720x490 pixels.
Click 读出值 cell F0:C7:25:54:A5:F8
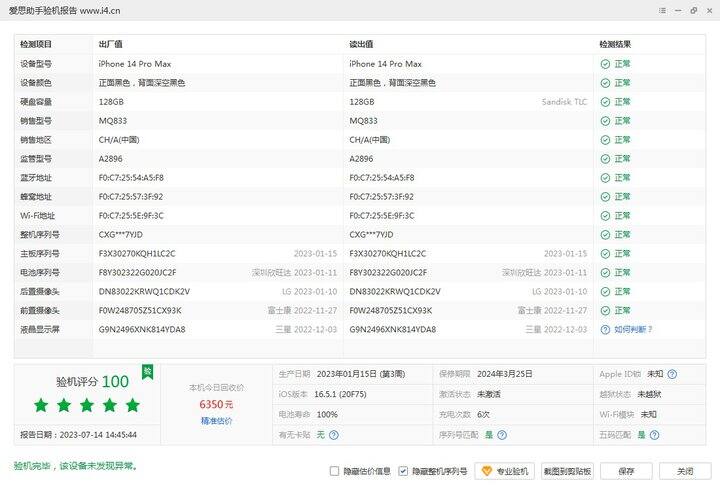382,178
